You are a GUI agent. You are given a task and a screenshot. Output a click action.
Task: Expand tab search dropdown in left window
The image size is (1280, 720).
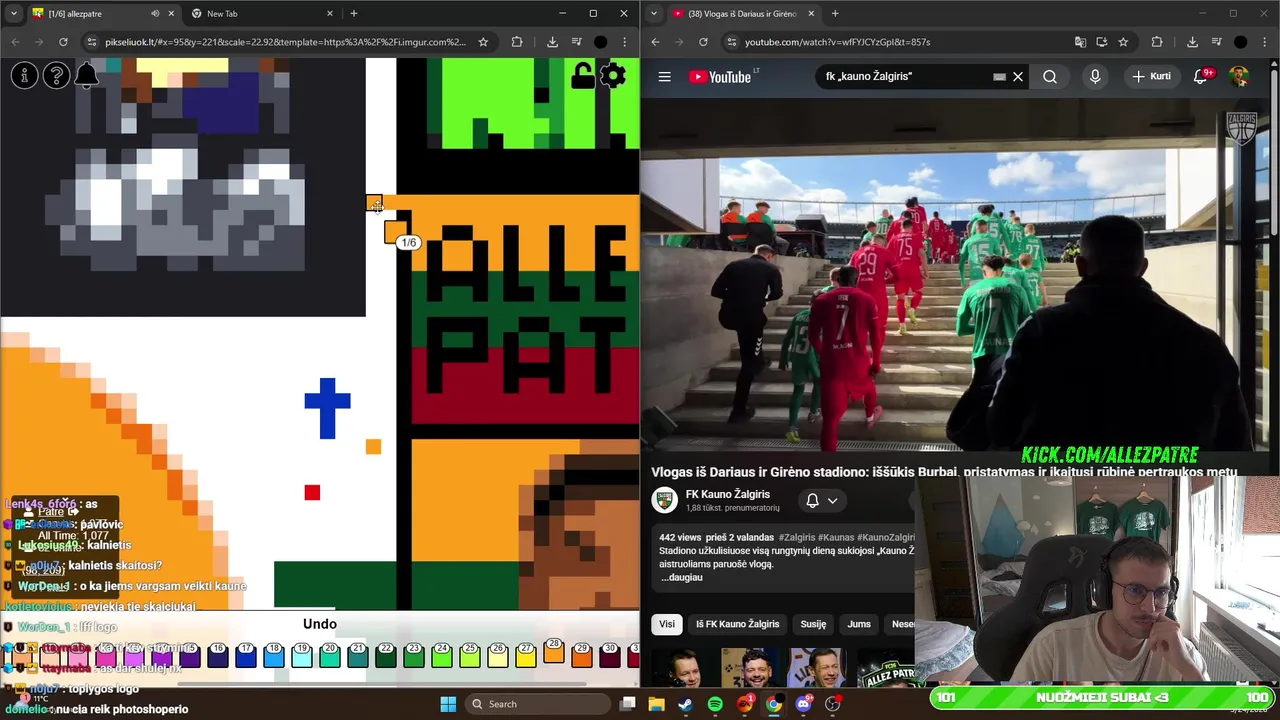click(12, 14)
